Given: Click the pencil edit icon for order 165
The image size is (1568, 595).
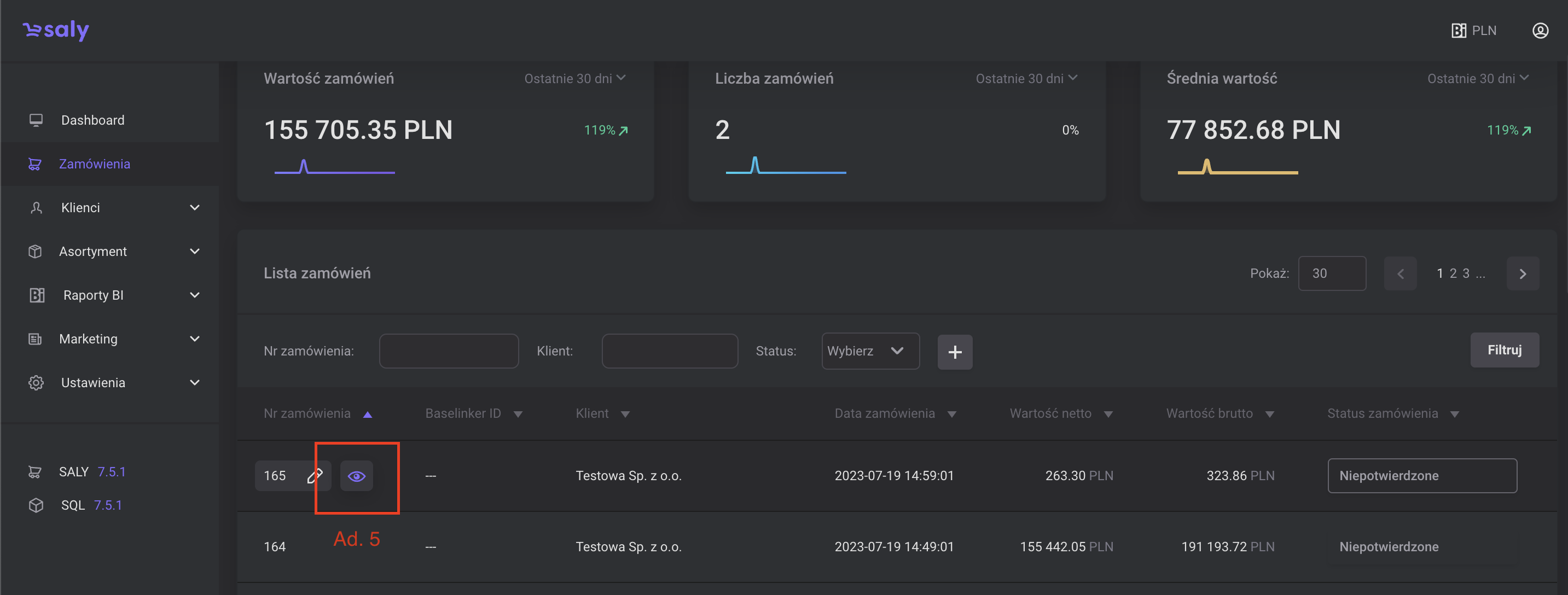Looking at the screenshot, I should click(x=315, y=476).
